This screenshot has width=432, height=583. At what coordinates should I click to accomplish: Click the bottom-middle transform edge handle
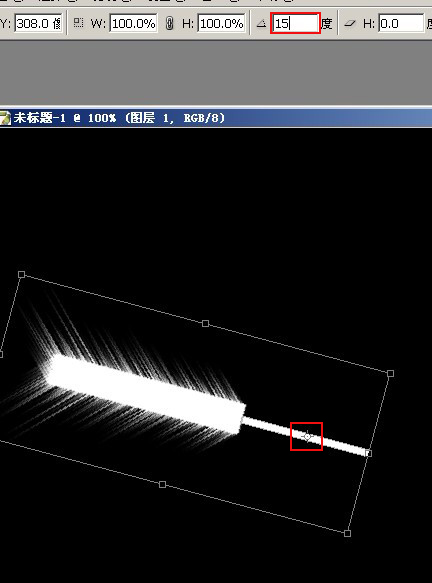(x=162, y=484)
